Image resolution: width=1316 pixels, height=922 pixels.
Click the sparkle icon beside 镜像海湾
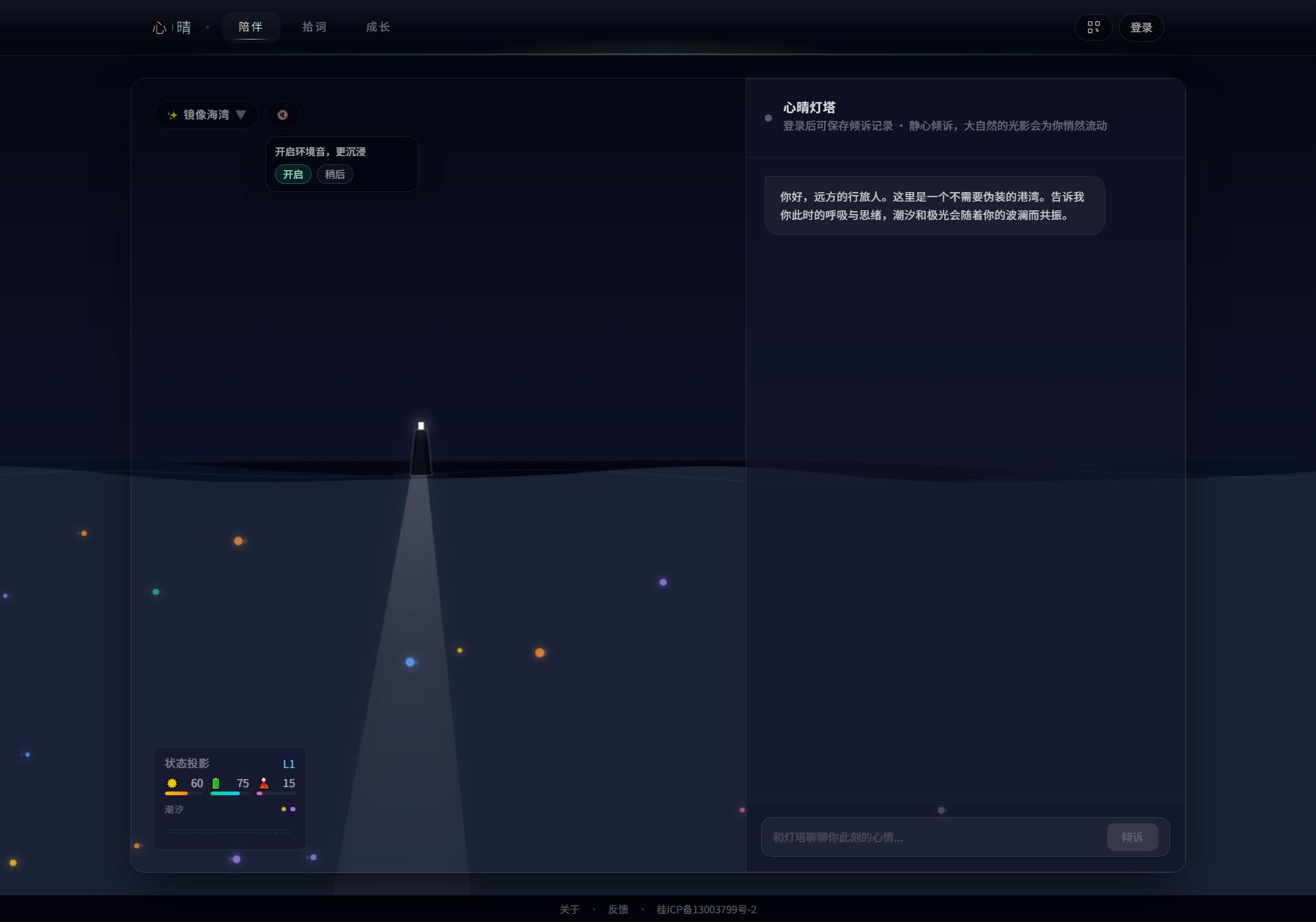pyautogui.click(x=172, y=115)
